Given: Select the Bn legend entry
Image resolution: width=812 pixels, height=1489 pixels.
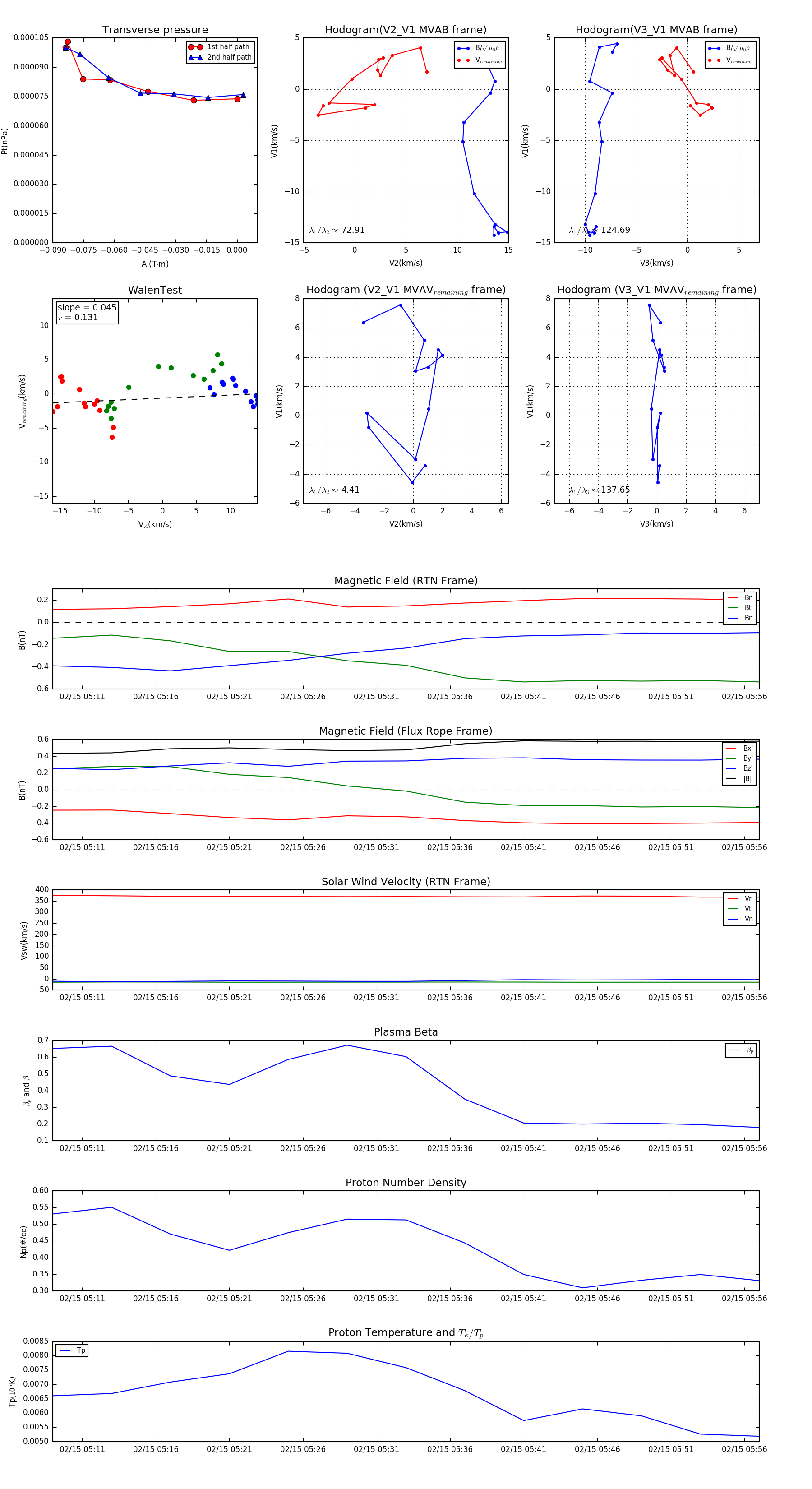Looking at the screenshot, I should coord(740,618).
